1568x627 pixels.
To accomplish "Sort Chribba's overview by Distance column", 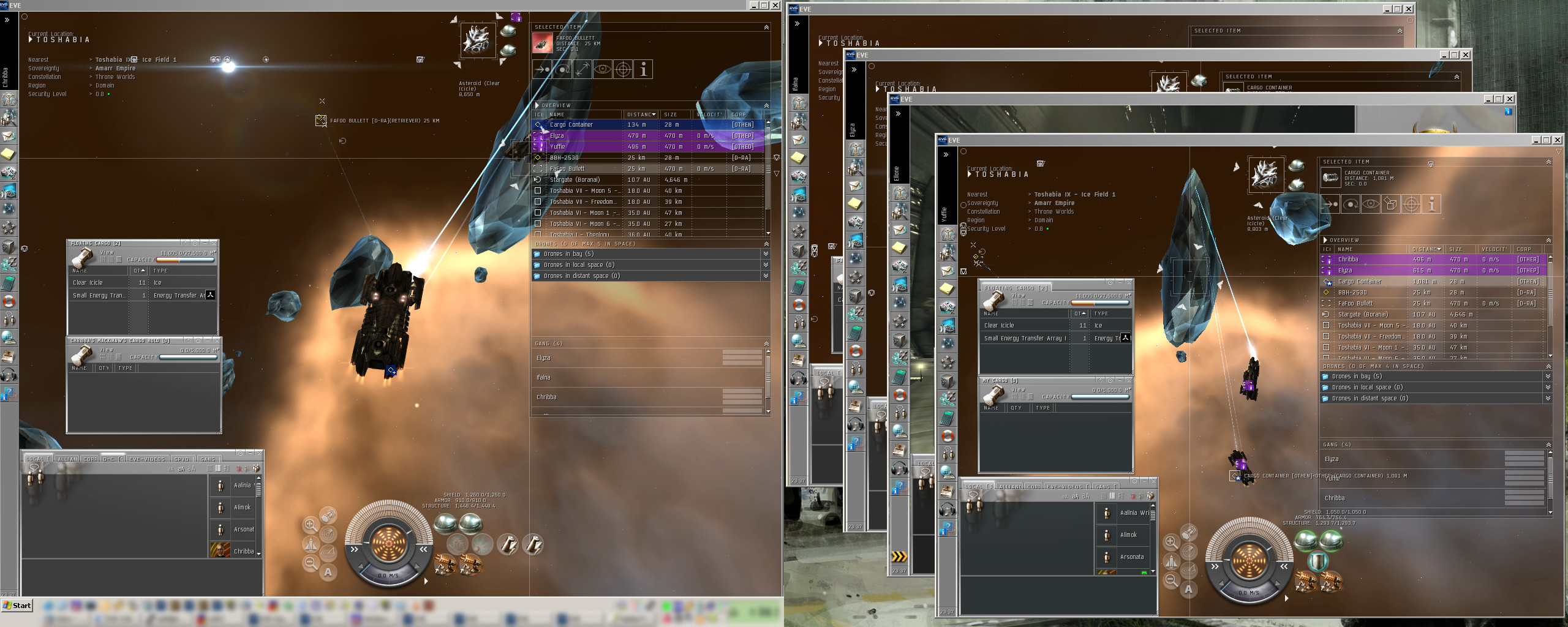I will [642, 115].
